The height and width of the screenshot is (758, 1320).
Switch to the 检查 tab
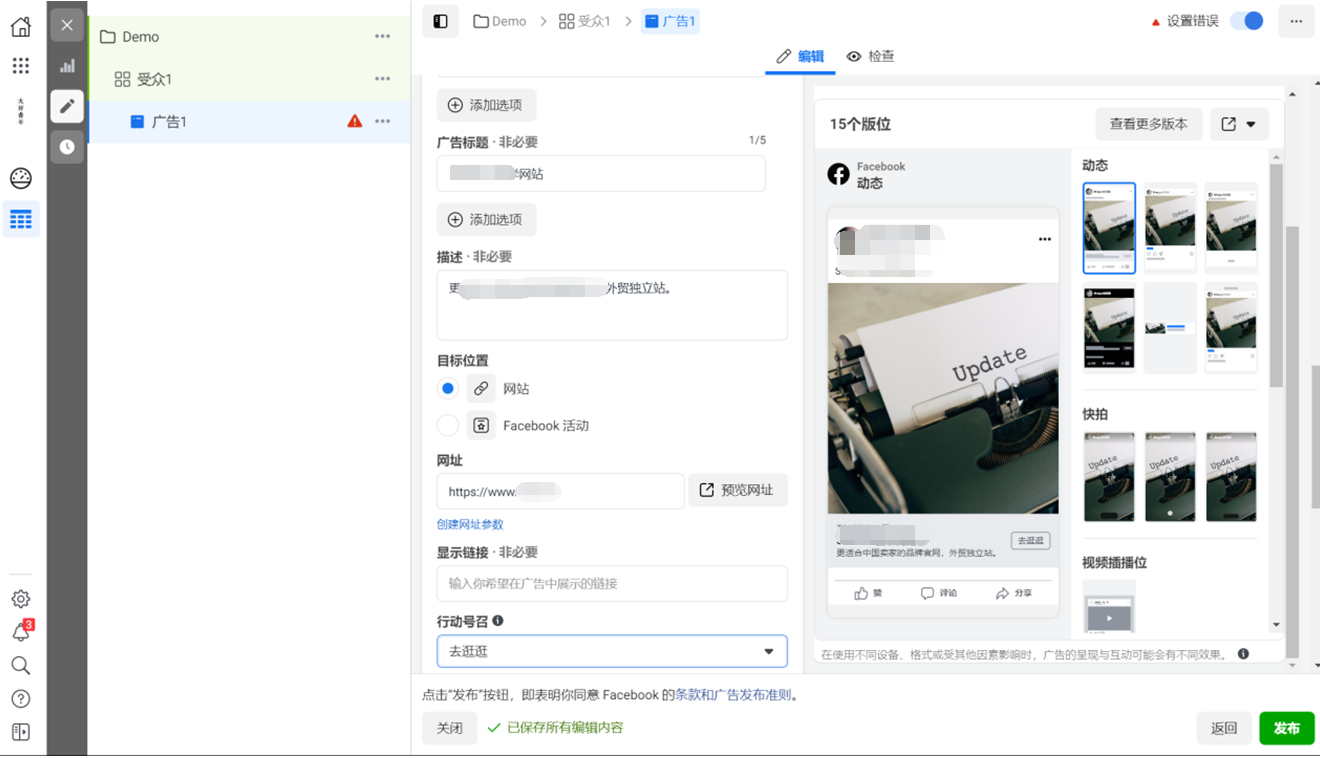pyautogui.click(x=870, y=57)
